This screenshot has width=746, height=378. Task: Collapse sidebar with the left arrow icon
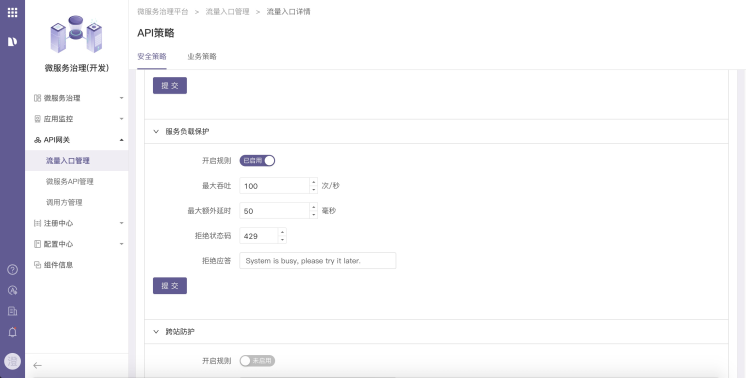click(38, 365)
